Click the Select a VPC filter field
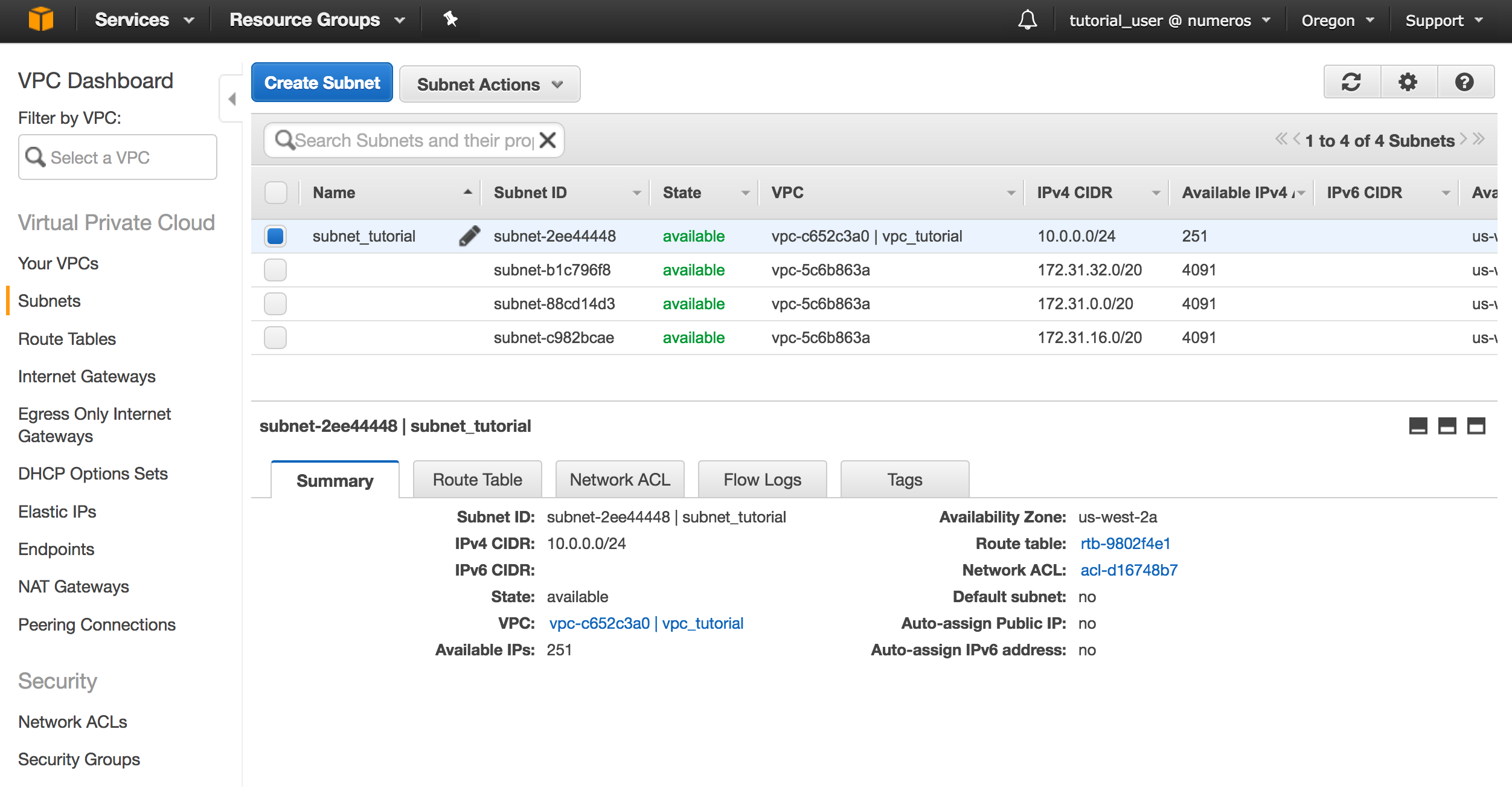 tap(118, 157)
